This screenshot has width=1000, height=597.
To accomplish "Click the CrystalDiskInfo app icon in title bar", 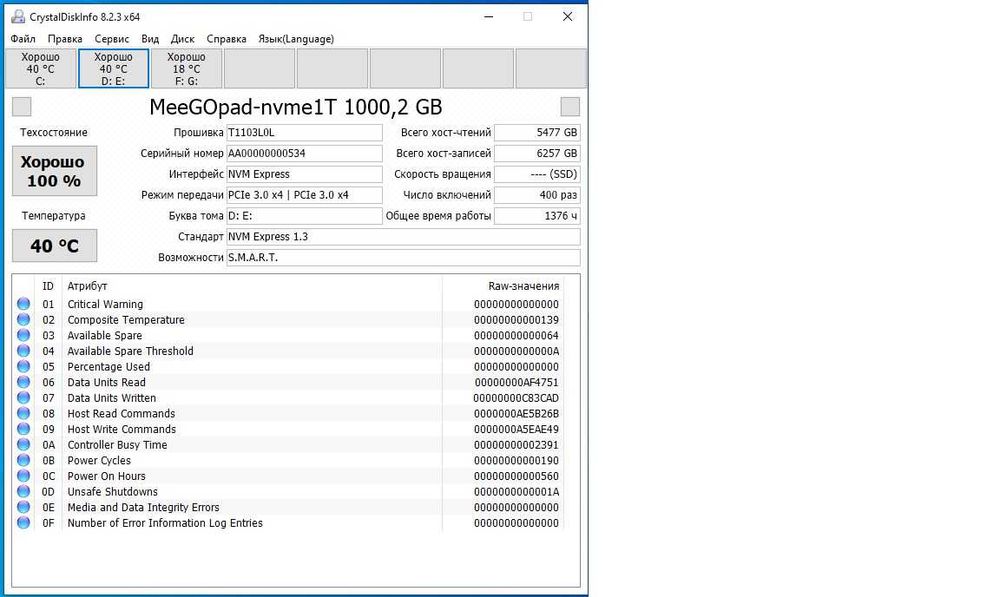I will pos(18,17).
